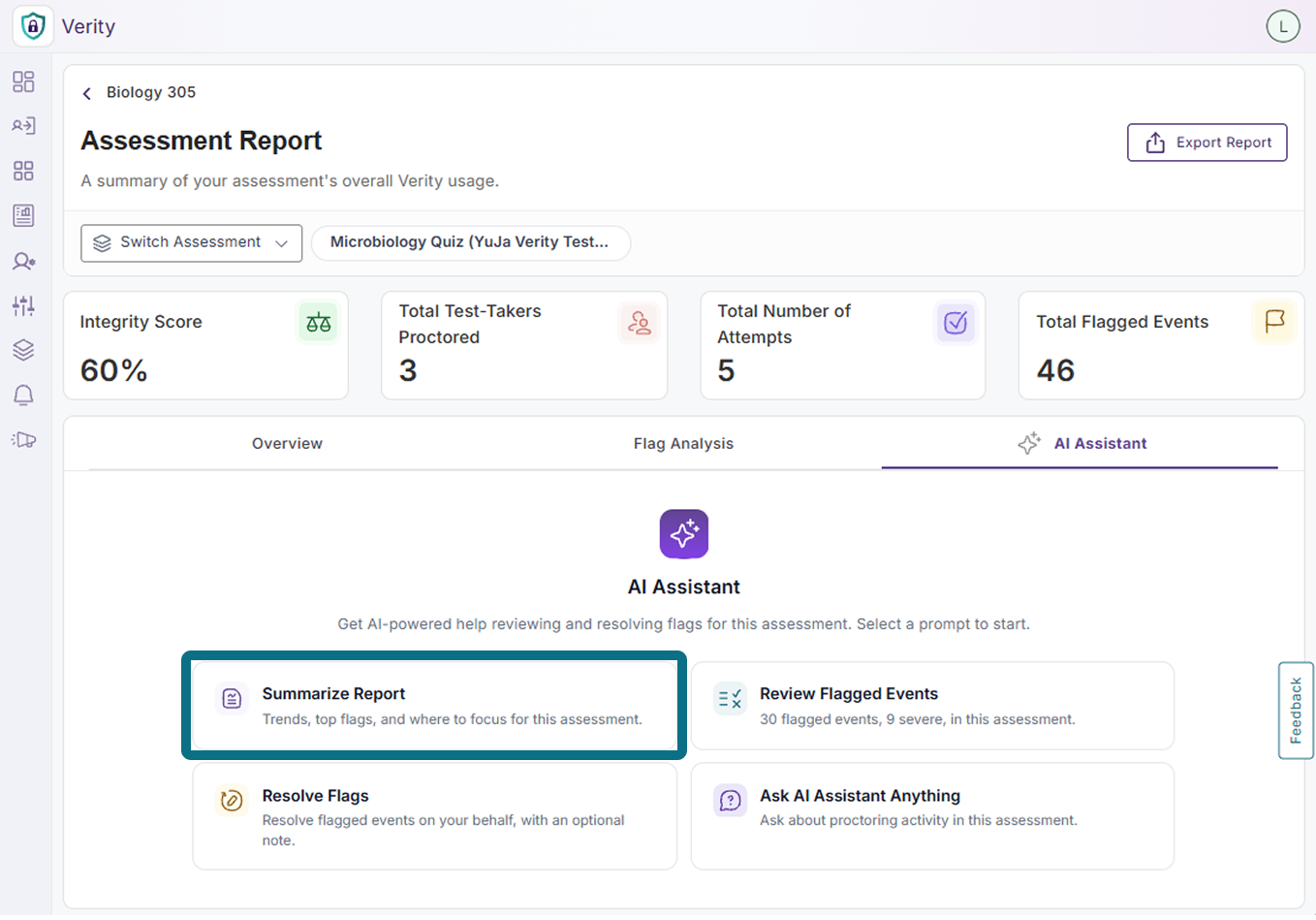1316x920 pixels.
Task: Go back using the Biology 305 chevron
Action: pyautogui.click(x=86, y=93)
